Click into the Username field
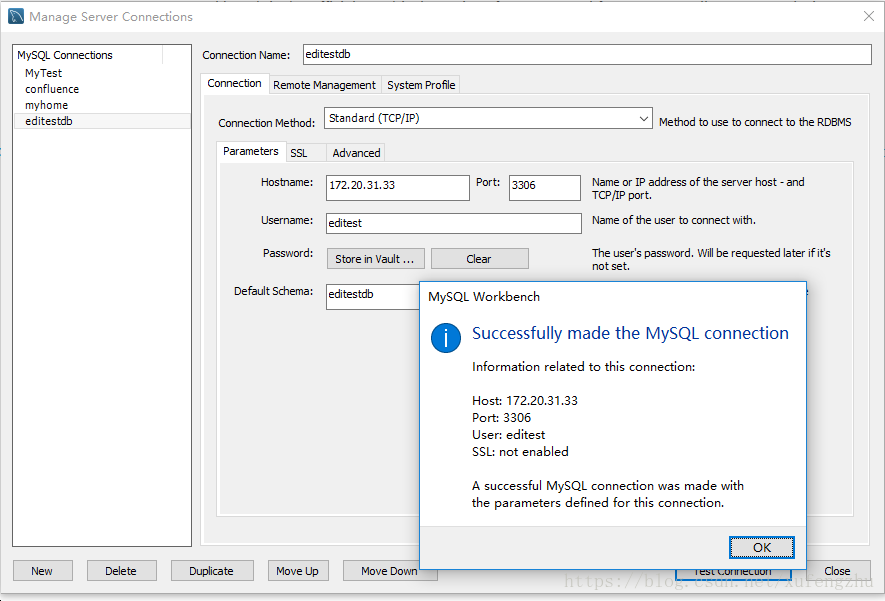 [x=454, y=223]
